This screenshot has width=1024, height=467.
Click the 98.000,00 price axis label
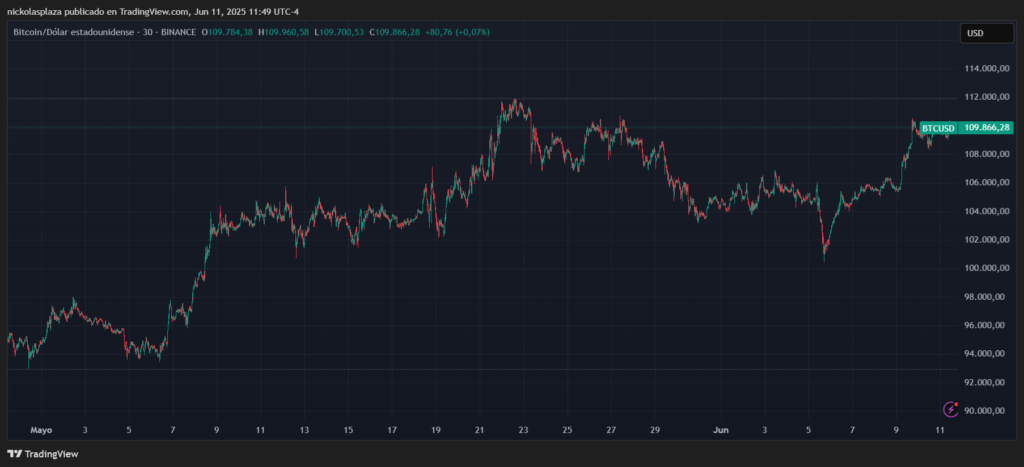click(x=985, y=297)
